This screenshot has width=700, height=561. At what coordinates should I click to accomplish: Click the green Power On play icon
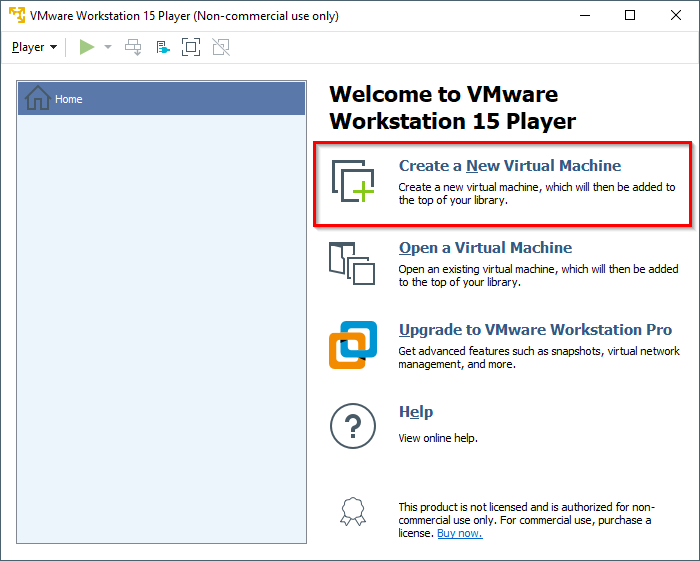[87, 47]
